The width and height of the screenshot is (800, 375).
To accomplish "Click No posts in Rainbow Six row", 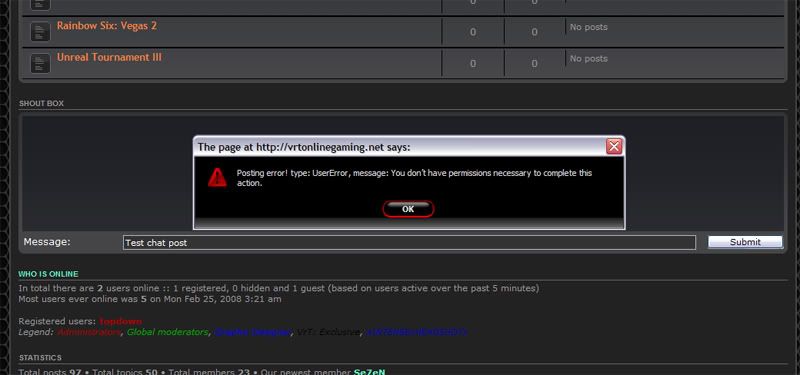I will tap(589, 27).
